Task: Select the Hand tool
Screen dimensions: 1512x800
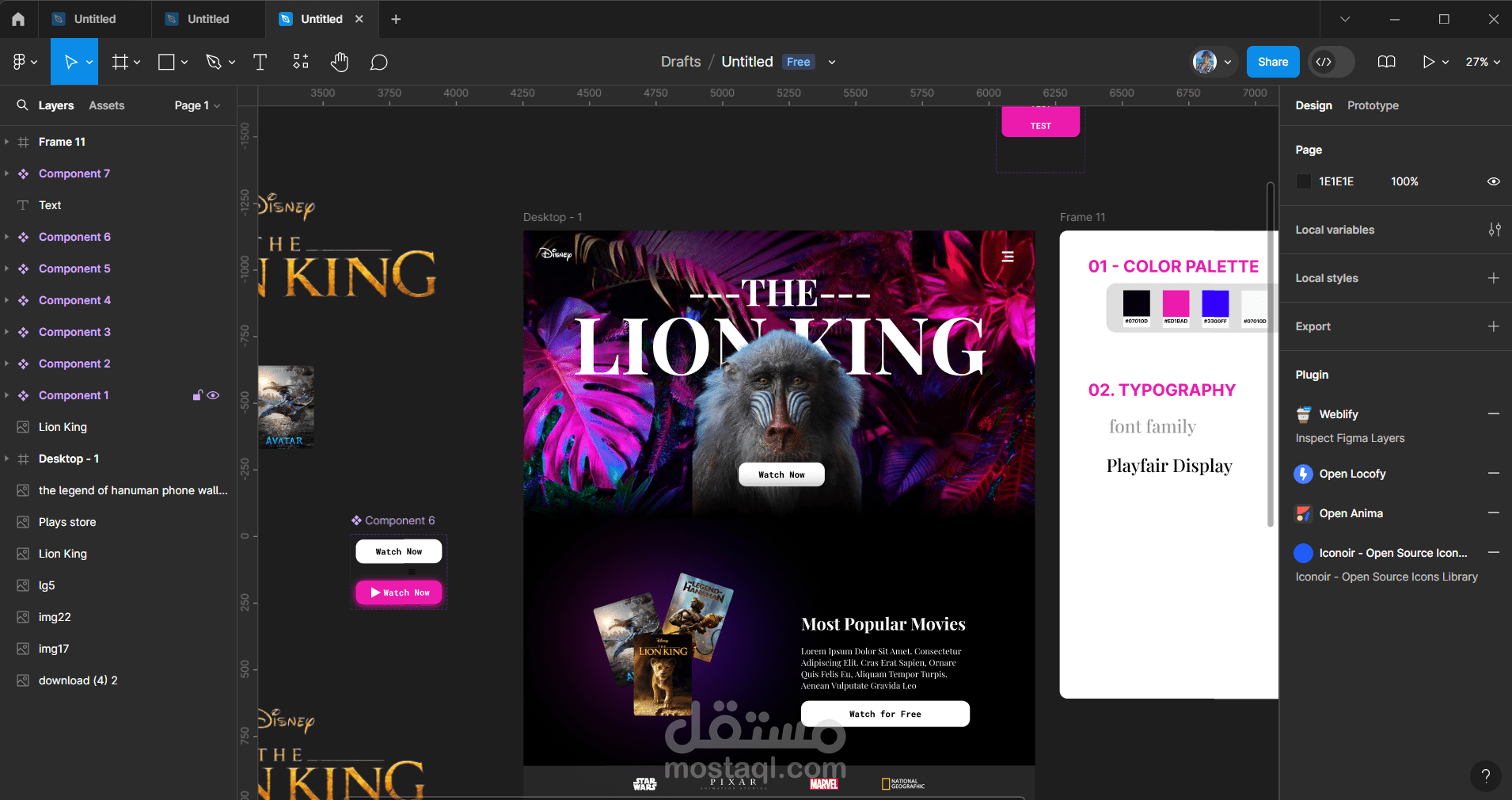Action: [340, 62]
